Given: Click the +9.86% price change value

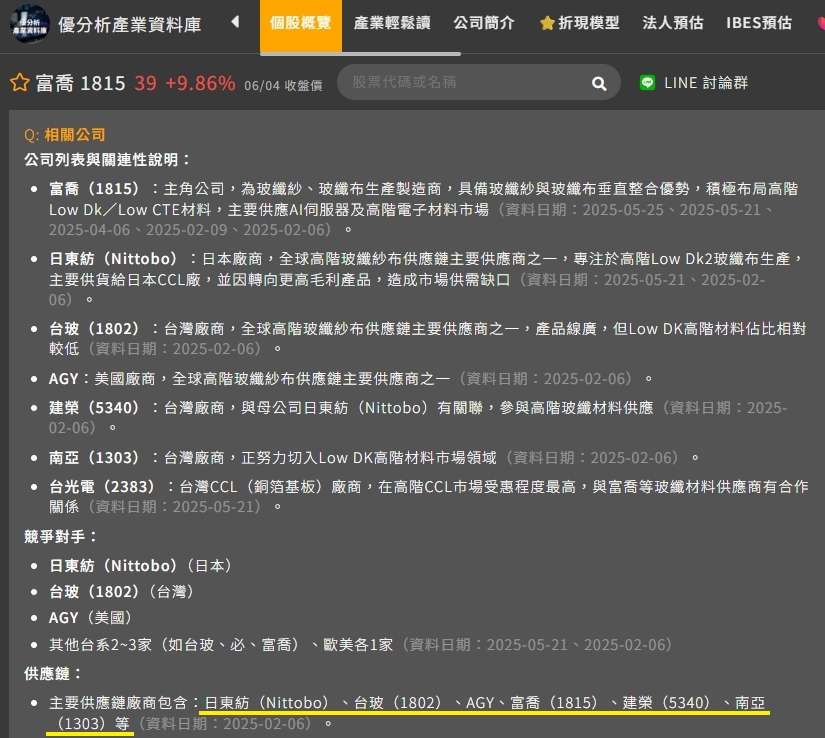Looking at the screenshot, I should (200, 83).
